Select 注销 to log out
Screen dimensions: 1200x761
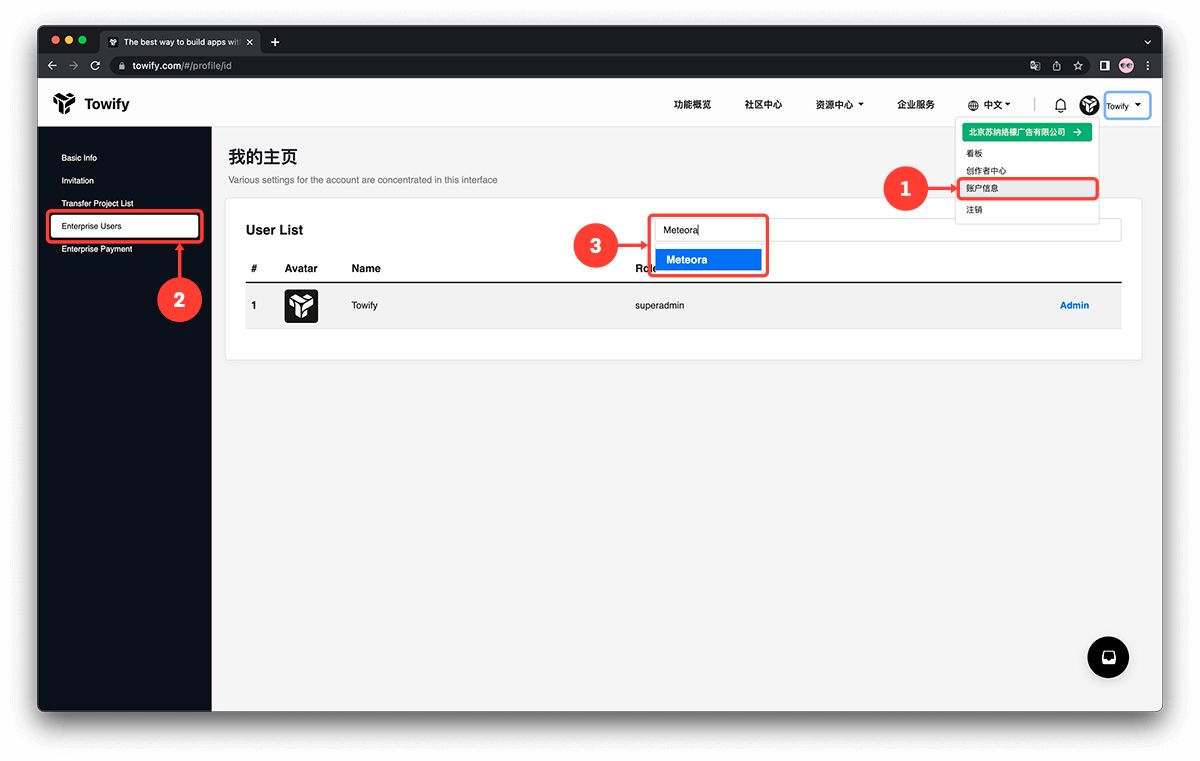(x=974, y=210)
